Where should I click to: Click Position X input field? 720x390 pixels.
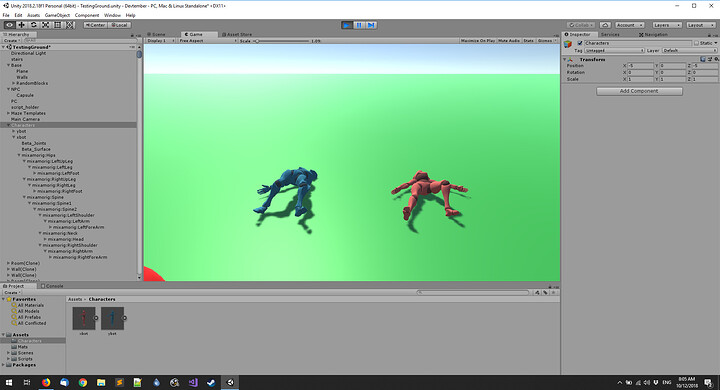tap(641, 66)
